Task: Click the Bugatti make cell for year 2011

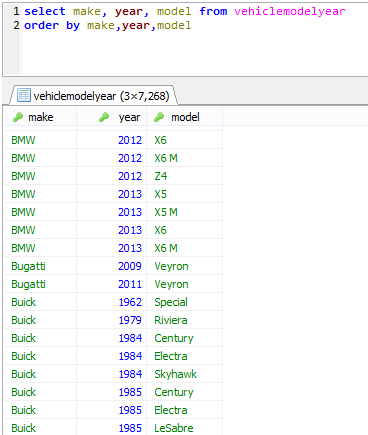Action: tap(40, 284)
